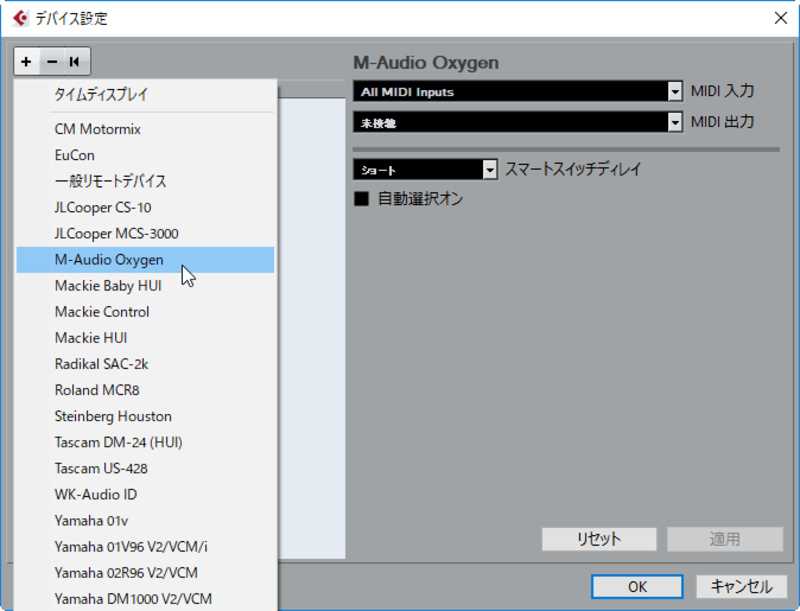Choose Mackie Baby HUI device
The image size is (800, 611).
[145, 286]
